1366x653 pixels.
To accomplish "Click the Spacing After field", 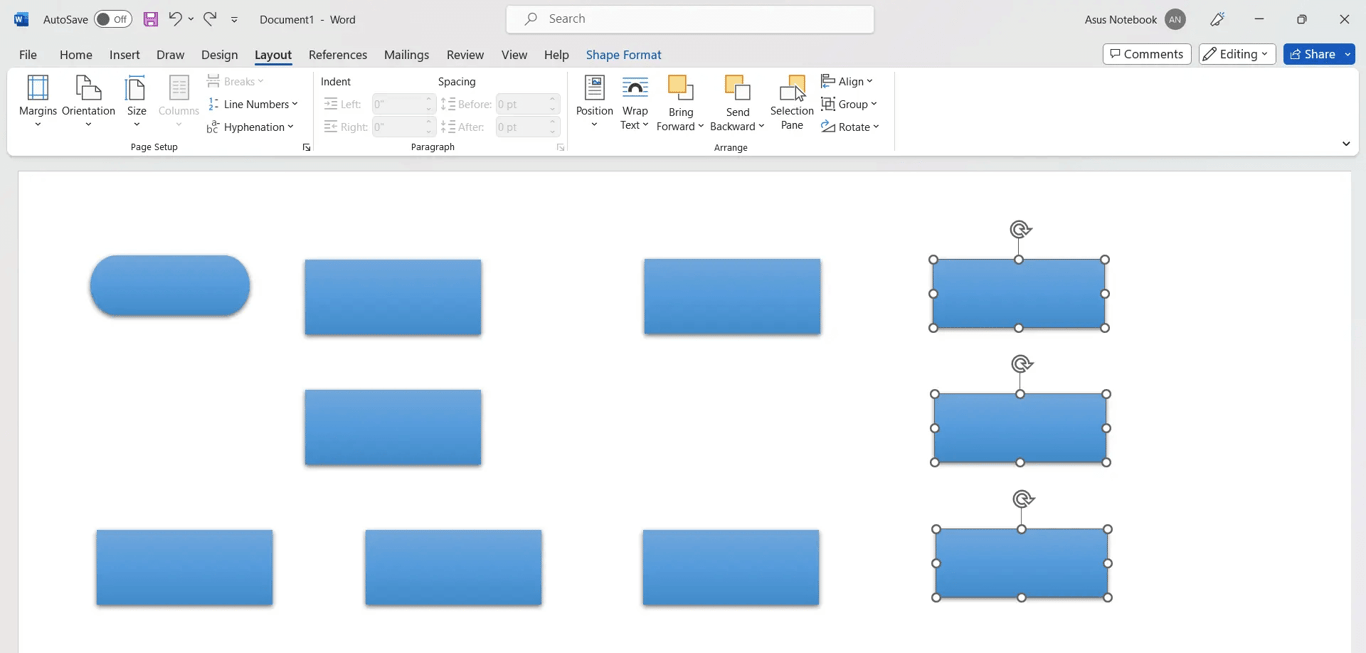I will 526,127.
